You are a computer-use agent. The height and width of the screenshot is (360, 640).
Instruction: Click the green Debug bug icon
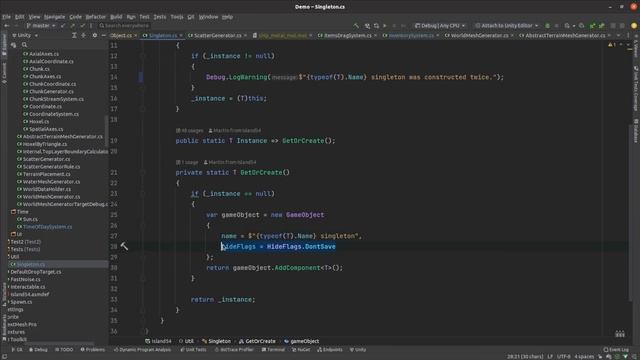point(547,26)
